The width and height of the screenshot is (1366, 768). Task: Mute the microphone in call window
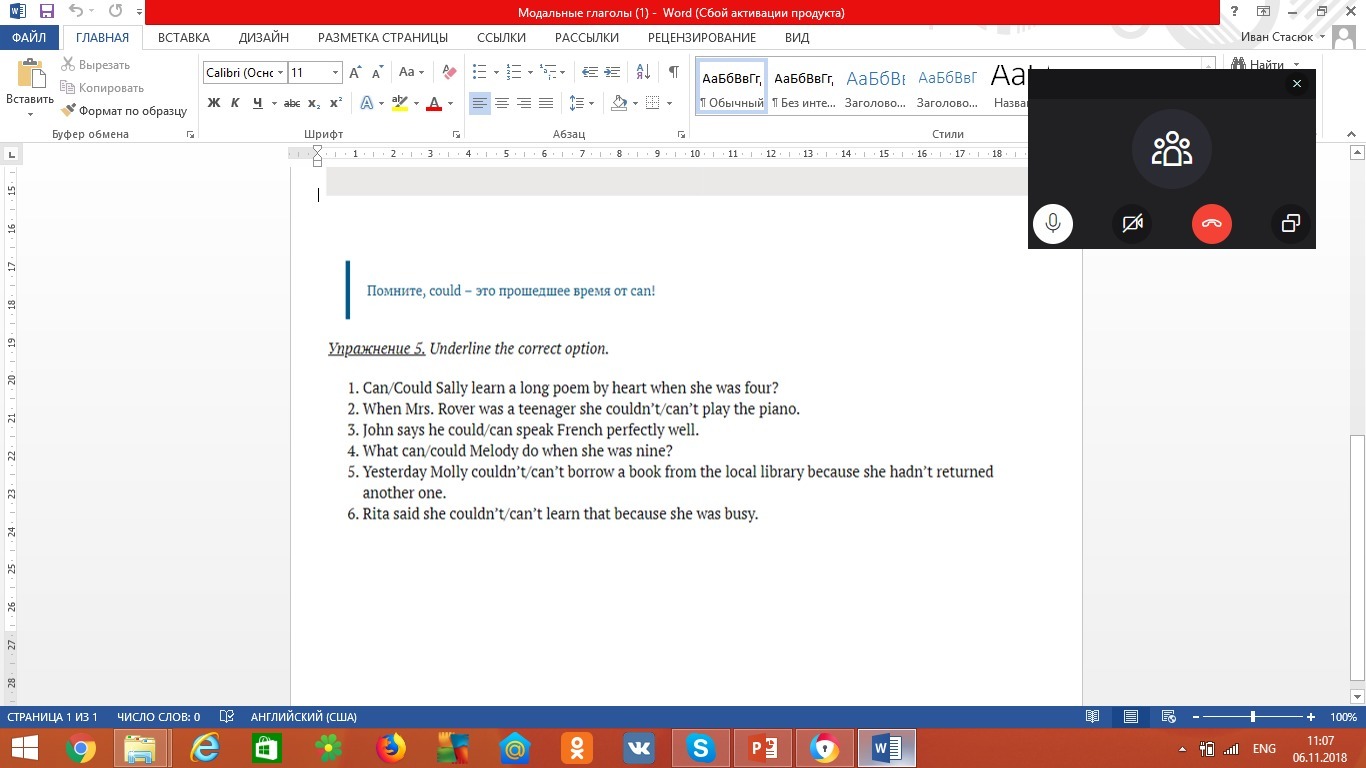click(x=1052, y=224)
